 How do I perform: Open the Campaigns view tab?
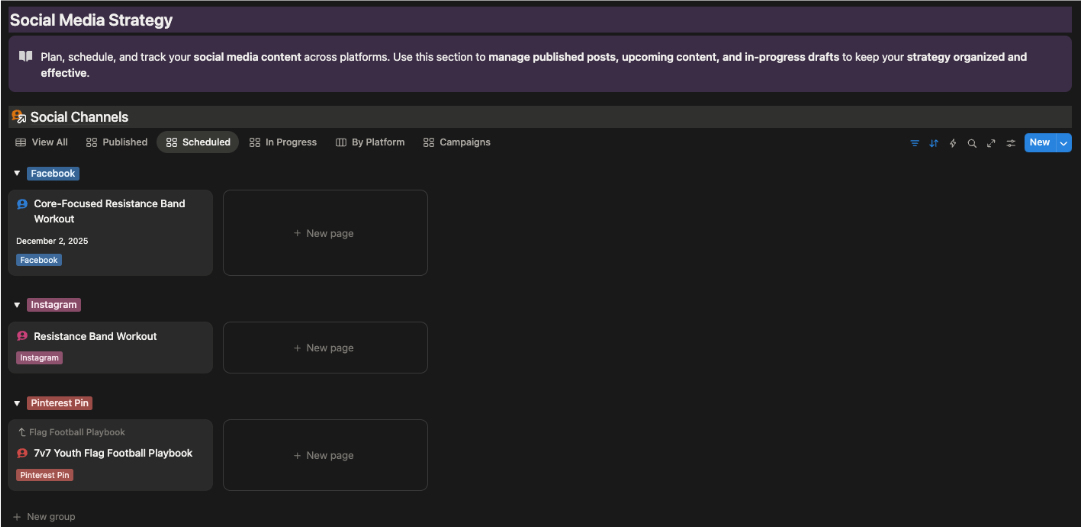click(457, 142)
